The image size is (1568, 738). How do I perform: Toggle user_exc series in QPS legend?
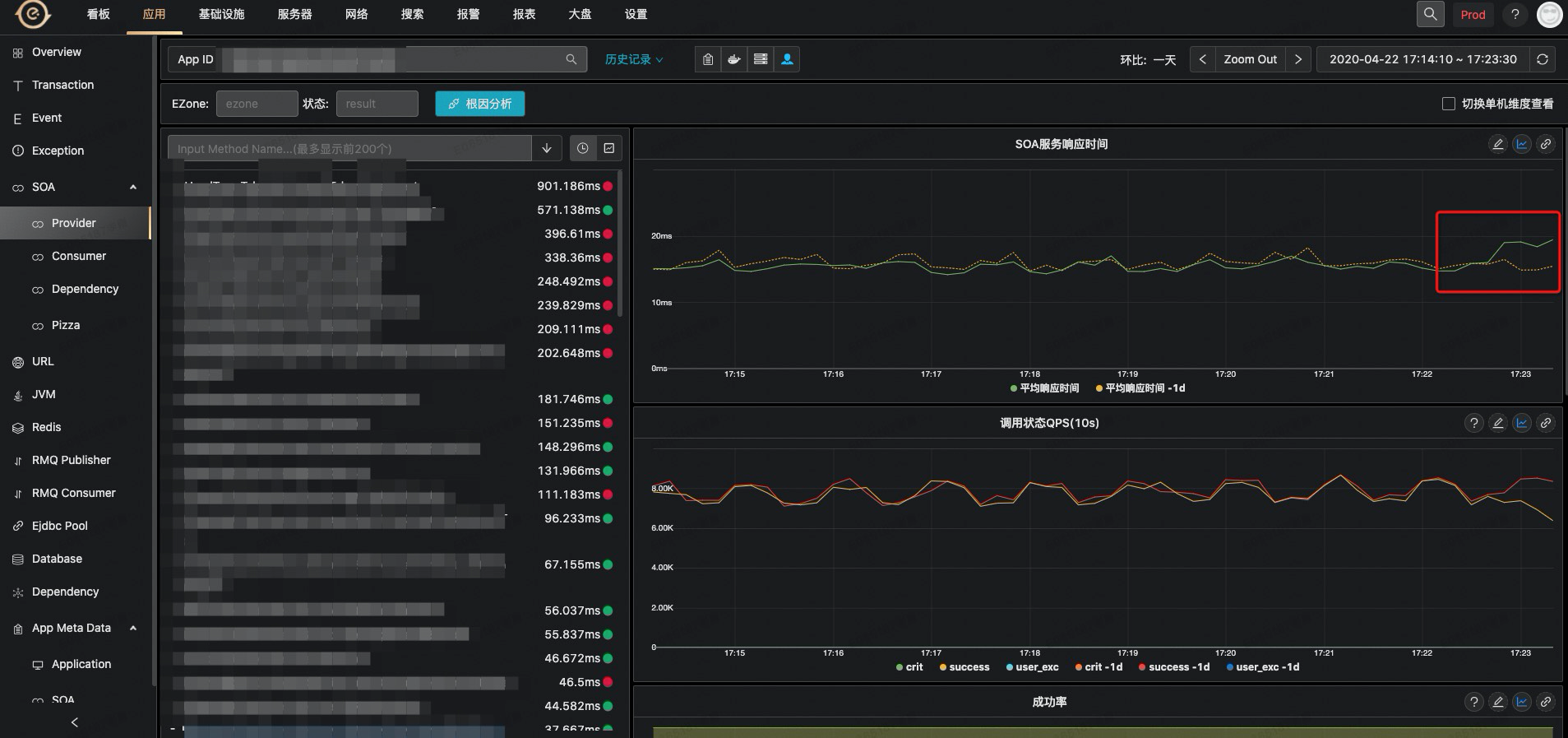(x=1032, y=667)
